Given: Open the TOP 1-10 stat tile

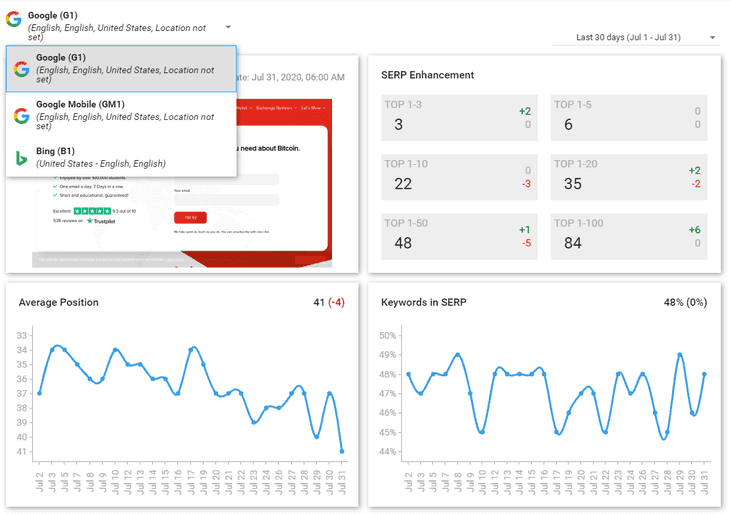Looking at the screenshot, I should coord(459,177).
